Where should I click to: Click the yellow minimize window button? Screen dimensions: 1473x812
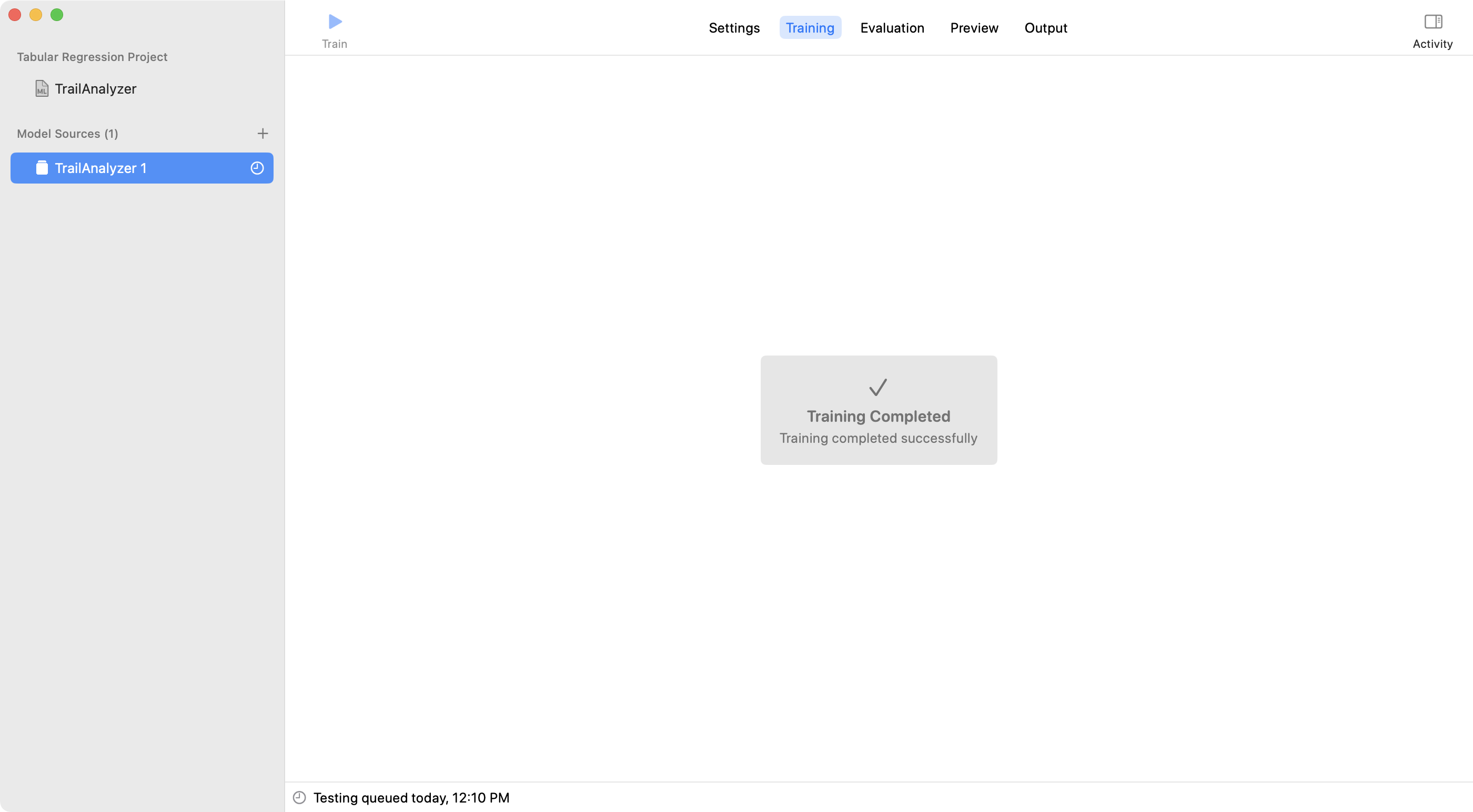pyautogui.click(x=35, y=15)
